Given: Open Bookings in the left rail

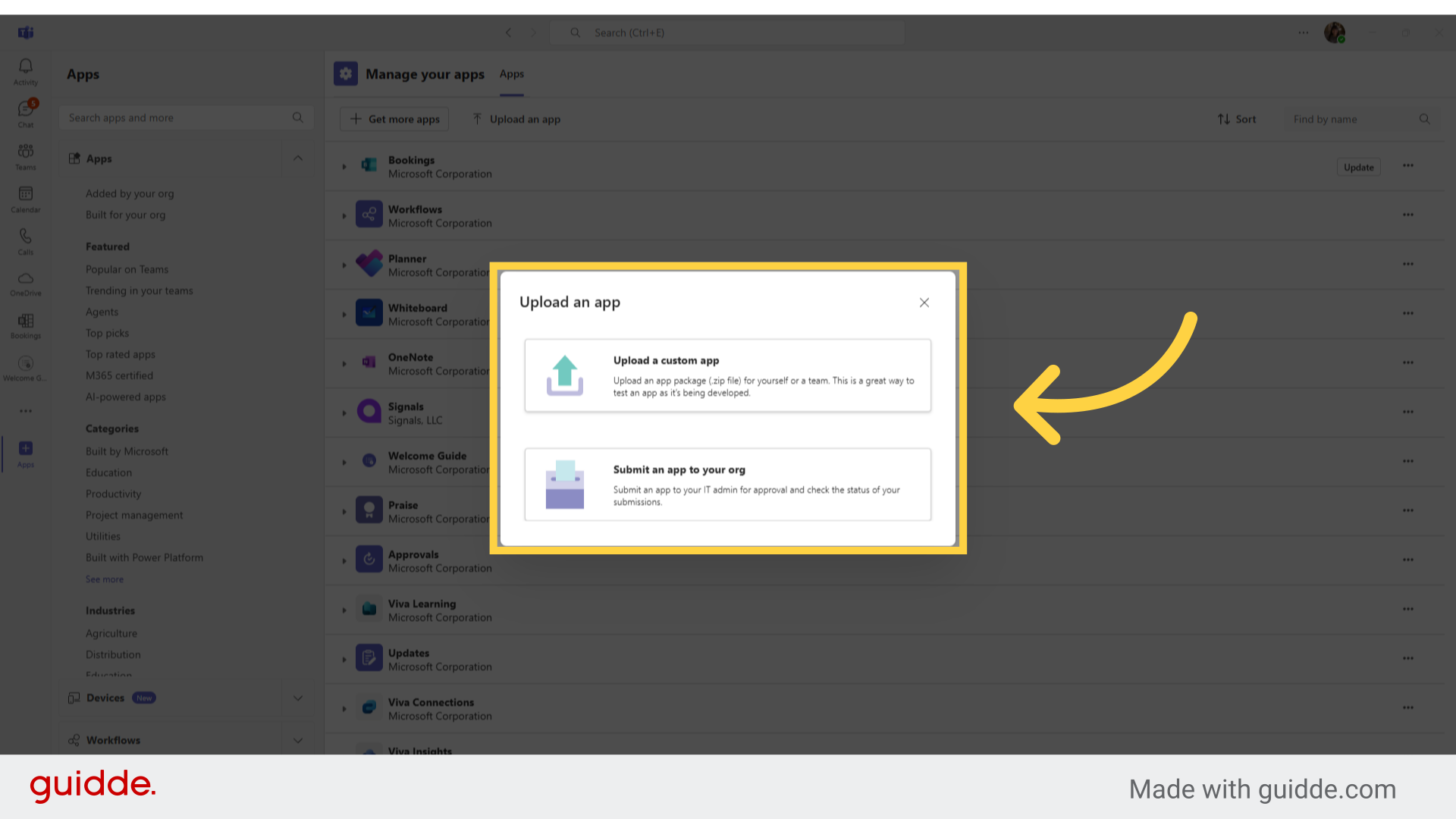Looking at the screenshot, I should pos(25,326).
